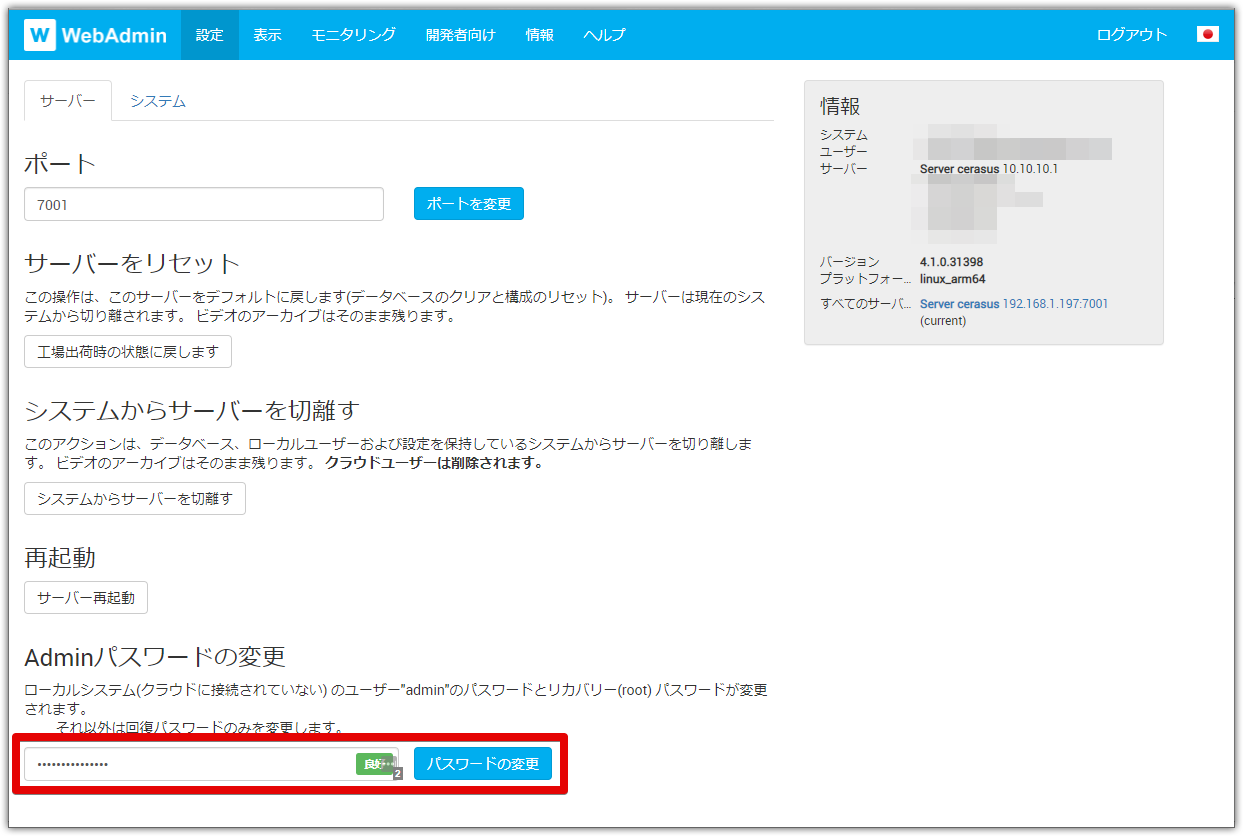Click the WebAdmin W logo icon
The width and height of the screenshot is (1243, 836).
41,35
